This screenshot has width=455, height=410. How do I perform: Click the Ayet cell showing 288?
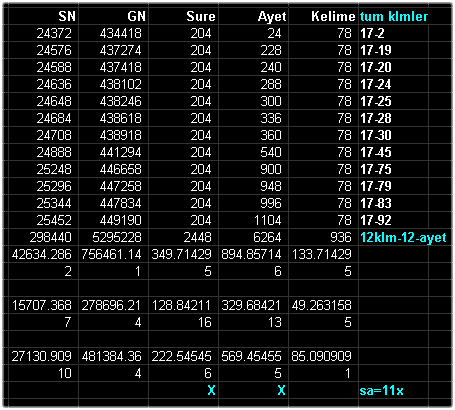[253, 84]
